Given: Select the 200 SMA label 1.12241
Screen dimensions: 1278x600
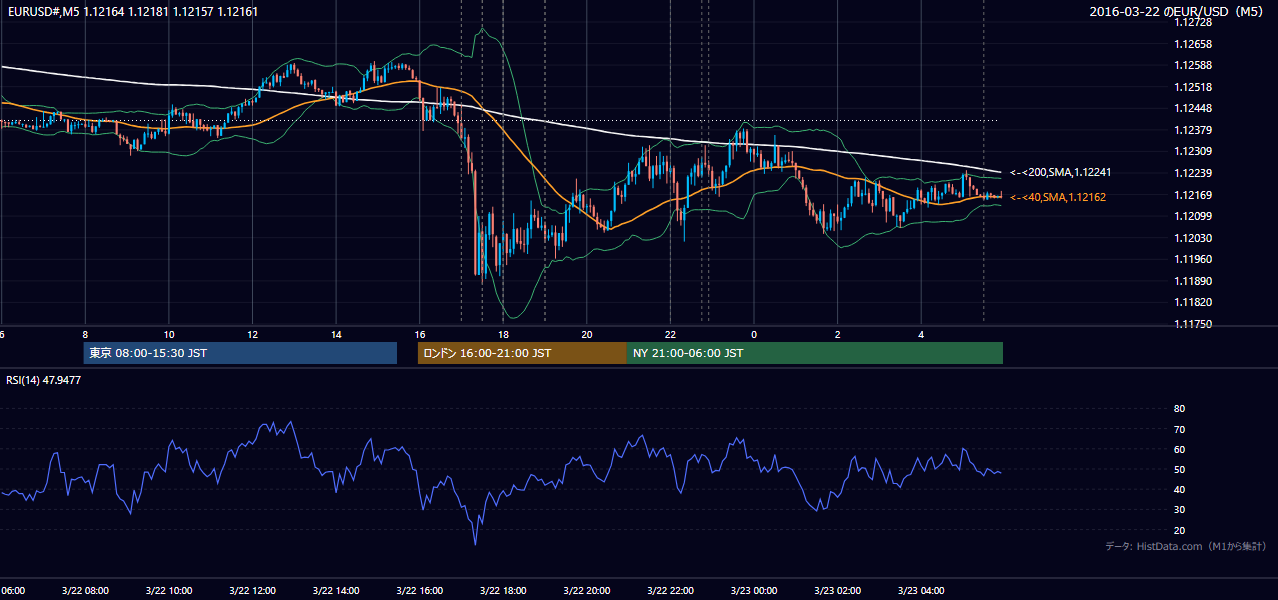Looking at the screenshot, I should coord(1060,172).
